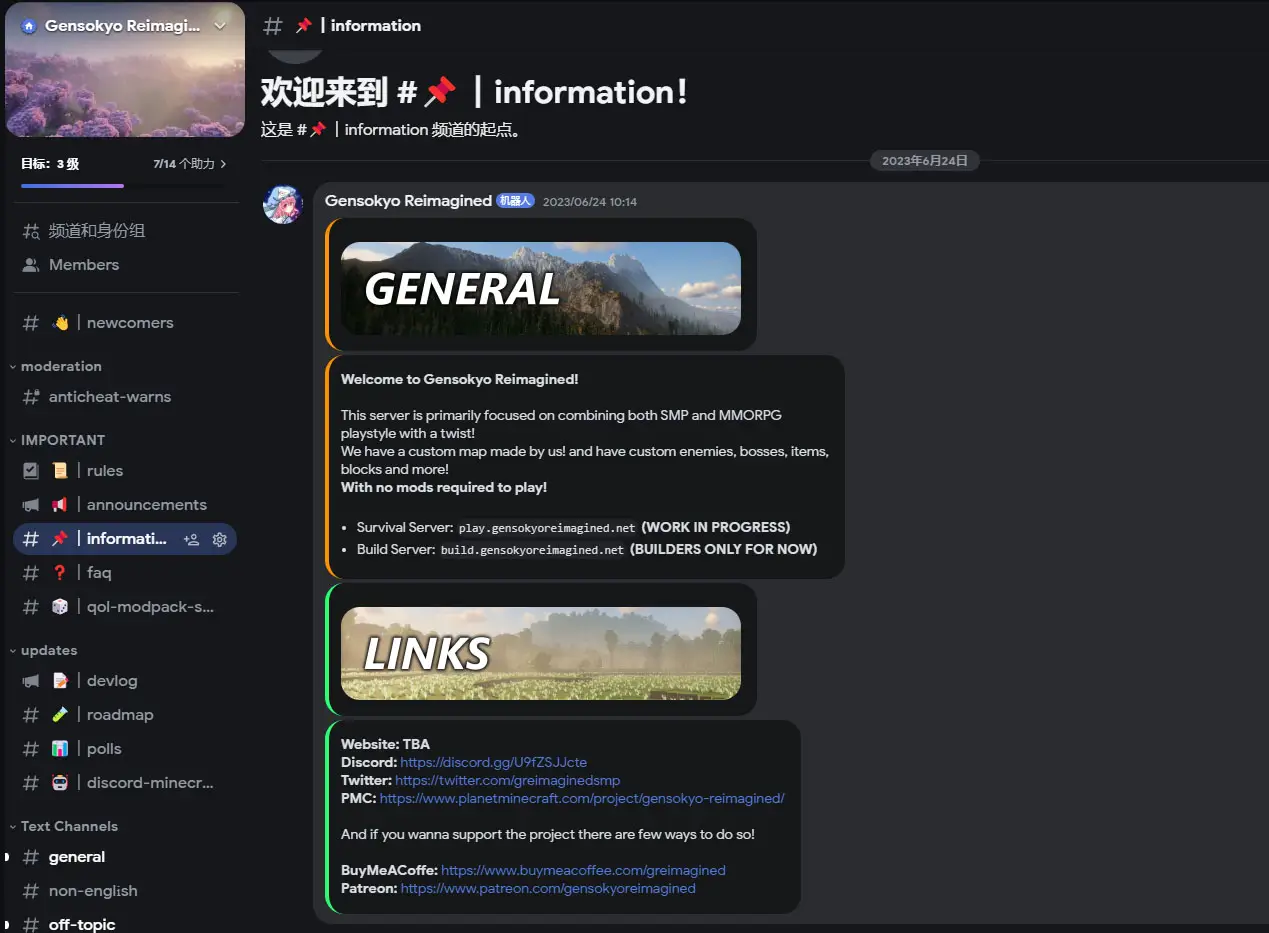Open the server name dropdown menu
Viewport: 1269px width, 933px height.
click(223, 25)
